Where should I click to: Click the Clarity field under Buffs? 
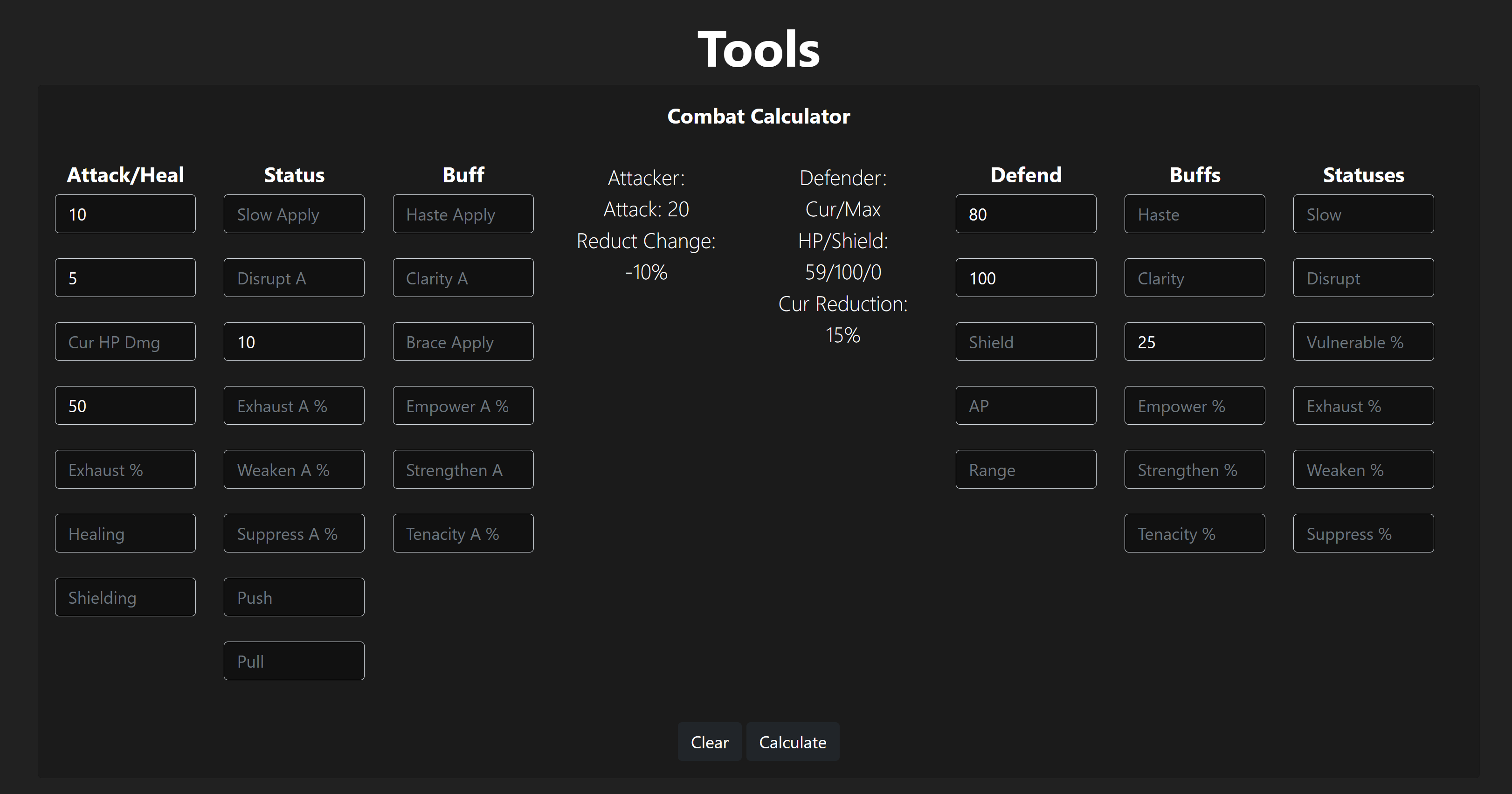coord(1194,277)
